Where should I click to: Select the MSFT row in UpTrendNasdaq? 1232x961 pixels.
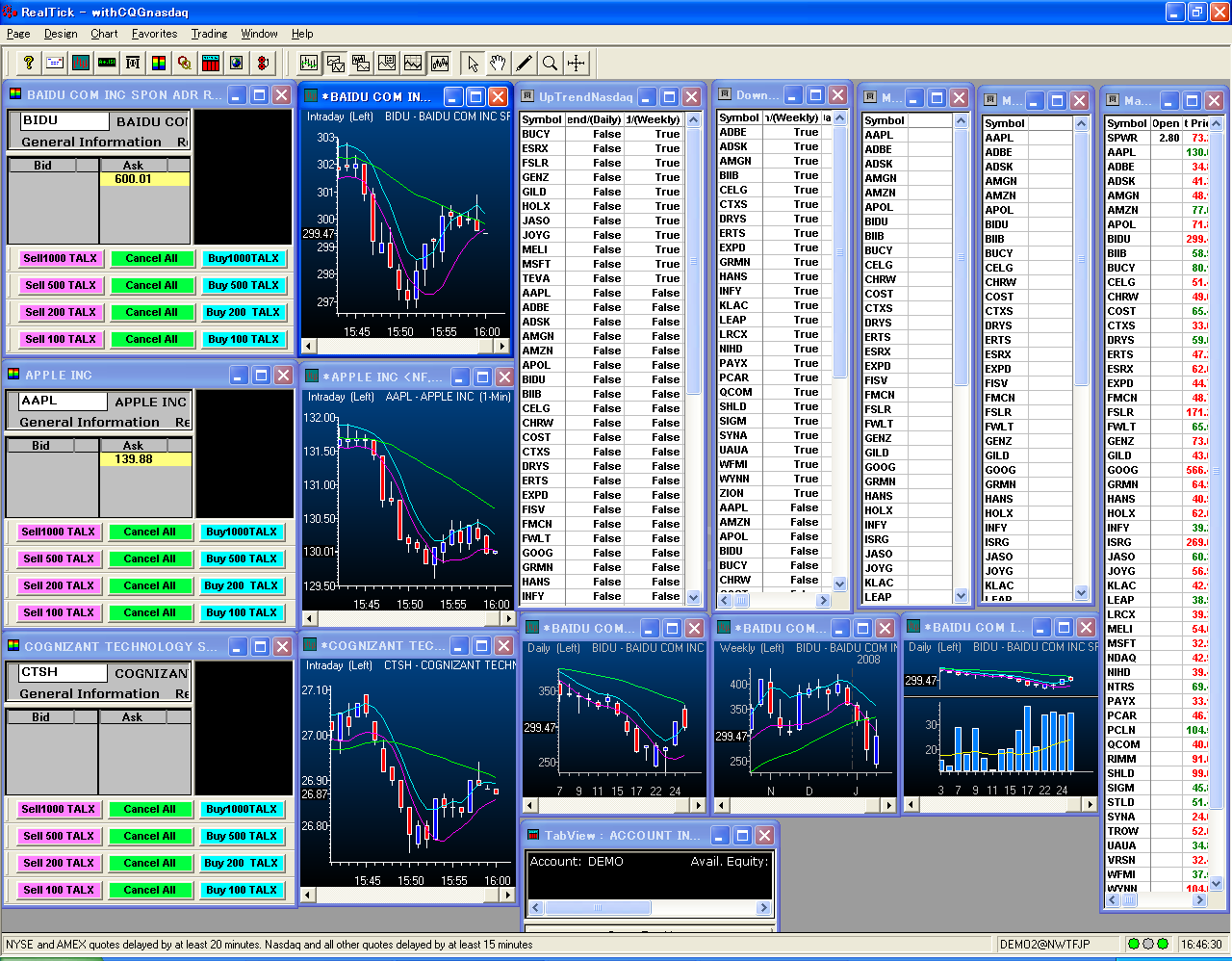coord(601,264)
